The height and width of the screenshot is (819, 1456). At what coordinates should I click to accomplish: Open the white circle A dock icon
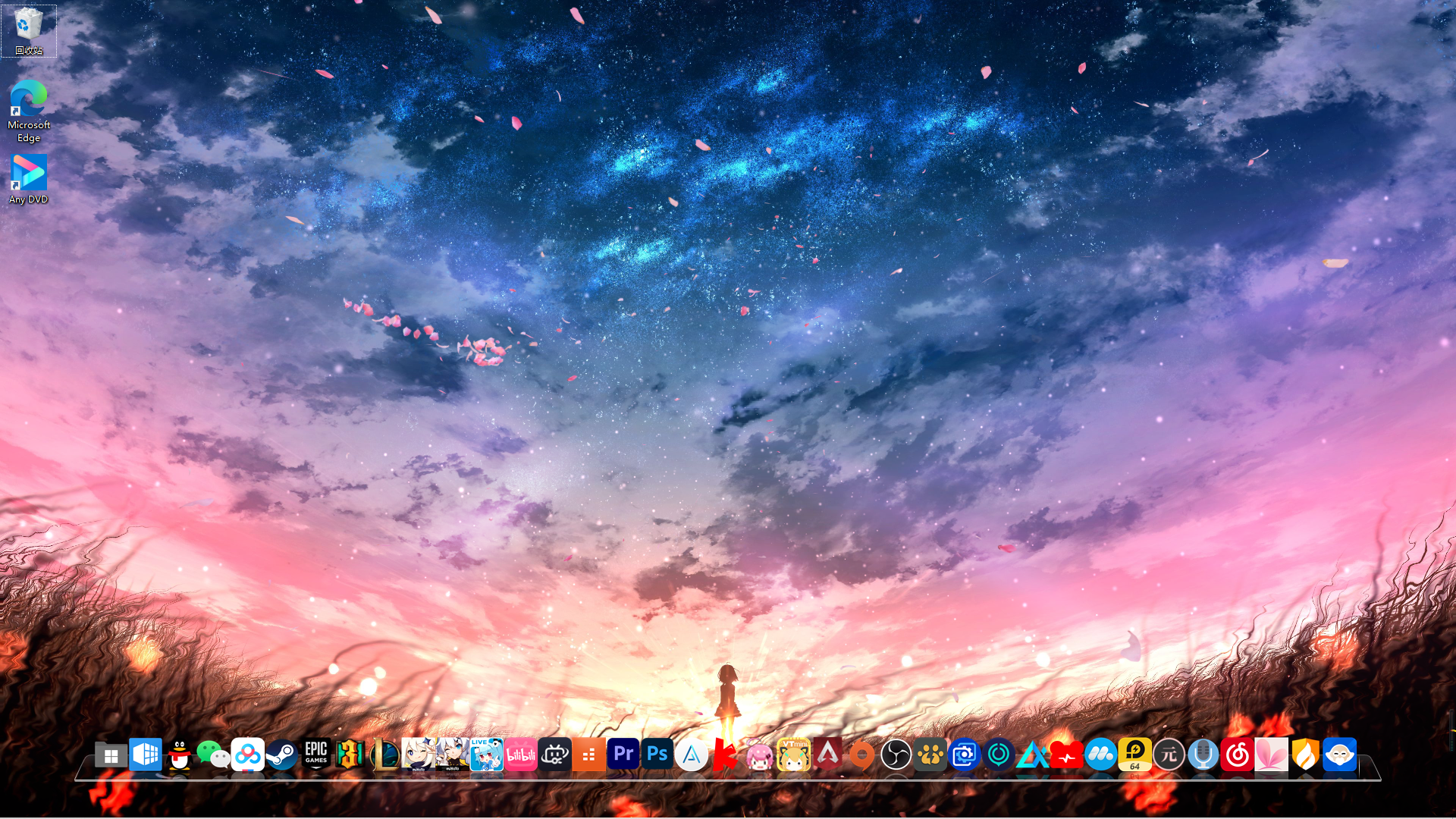tap(691, 755)
